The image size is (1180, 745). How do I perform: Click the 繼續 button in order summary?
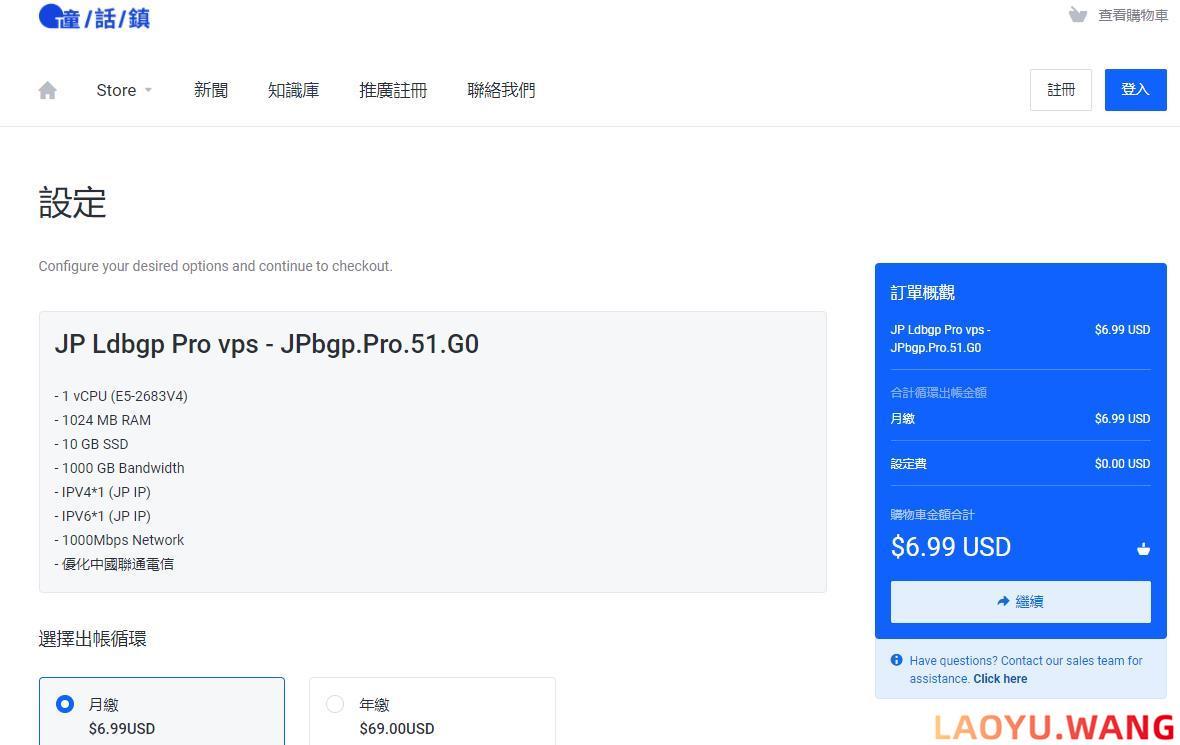pyautogui.click(x=1020, y=601)
